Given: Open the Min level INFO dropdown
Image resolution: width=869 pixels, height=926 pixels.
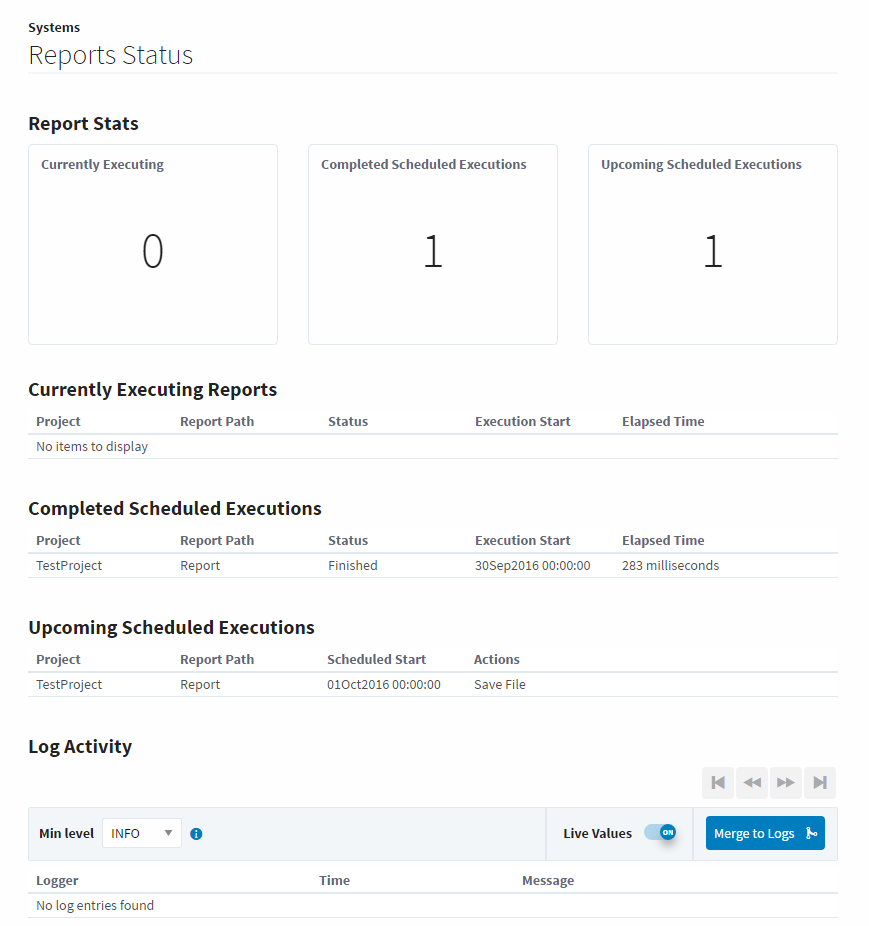Looking at the screenshot, I should click(x=141, y=833).
